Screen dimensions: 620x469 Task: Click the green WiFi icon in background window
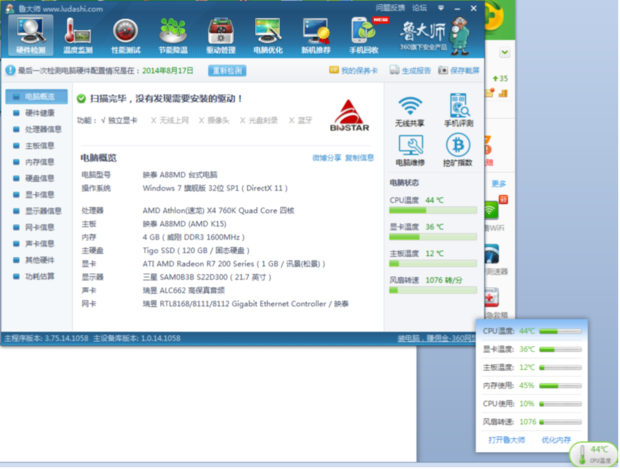coord(491,211)
